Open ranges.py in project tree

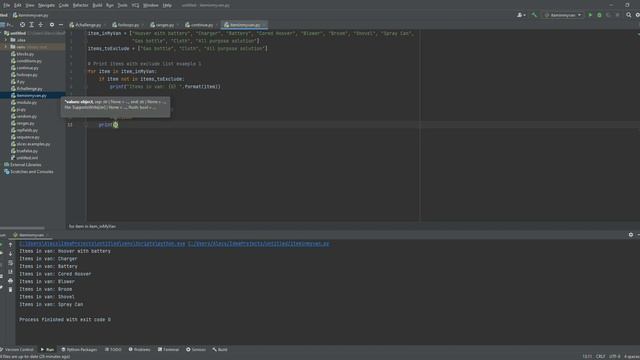point(25,123)
